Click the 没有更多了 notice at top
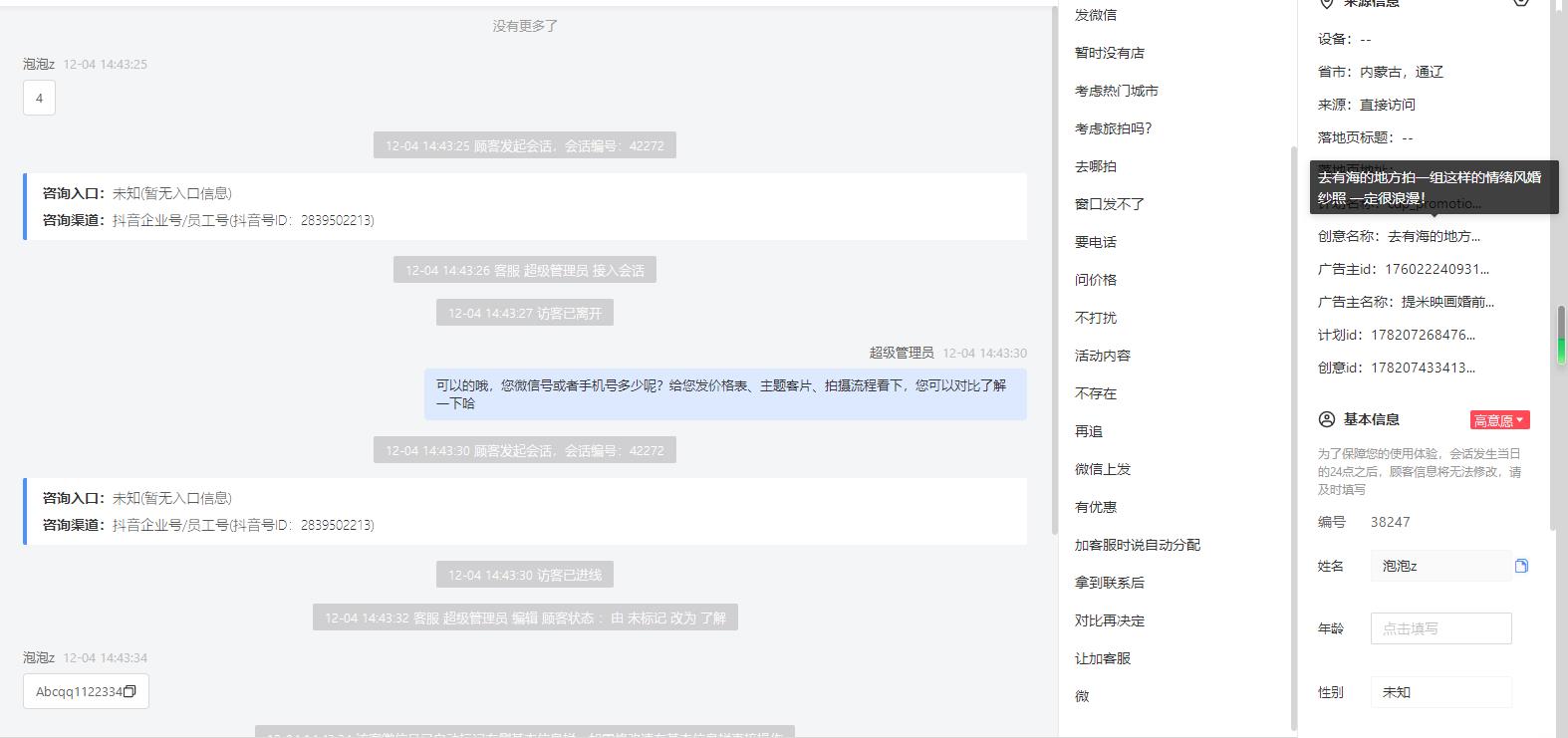 (x=525, y=26)
